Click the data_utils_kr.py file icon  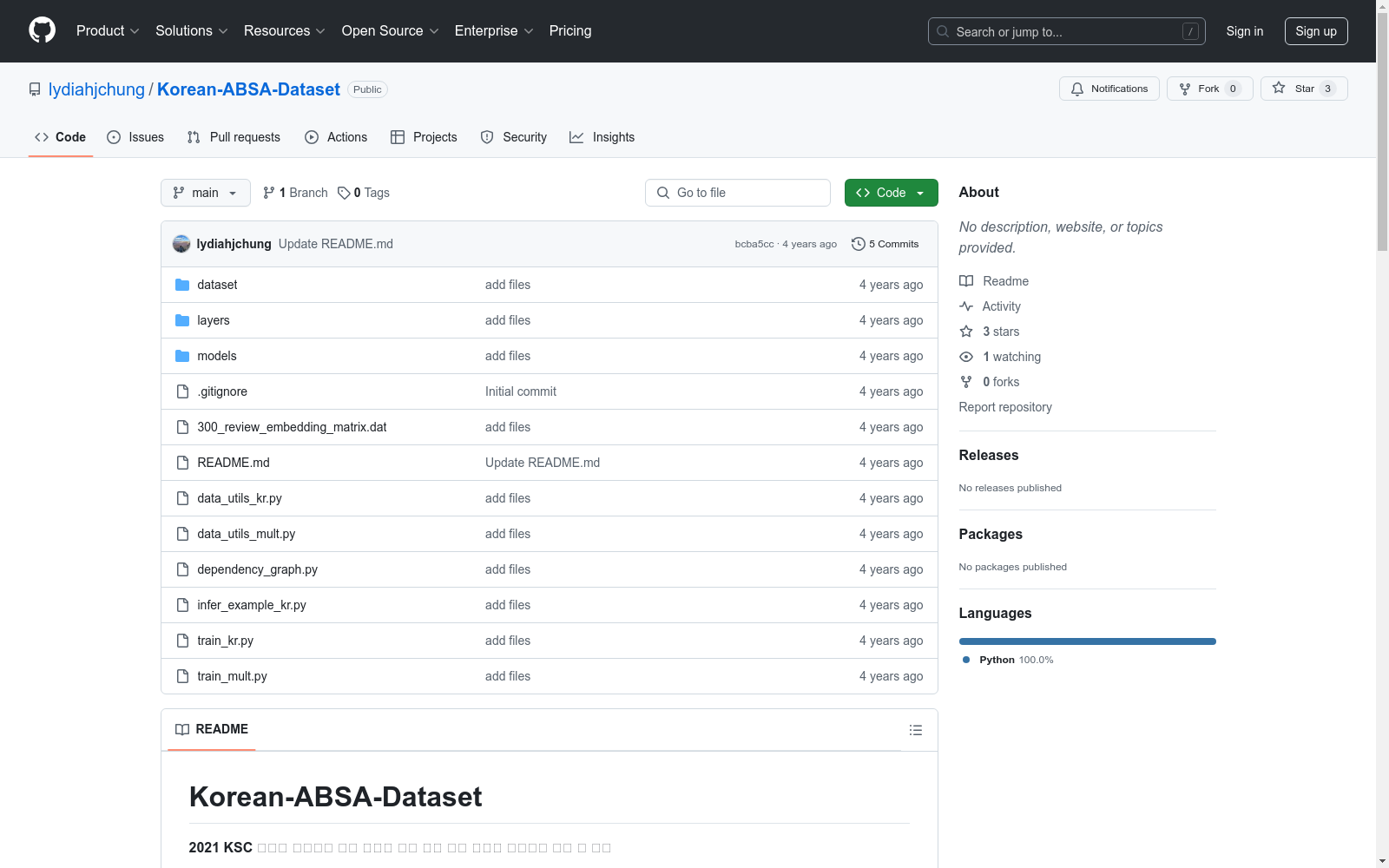182,498
